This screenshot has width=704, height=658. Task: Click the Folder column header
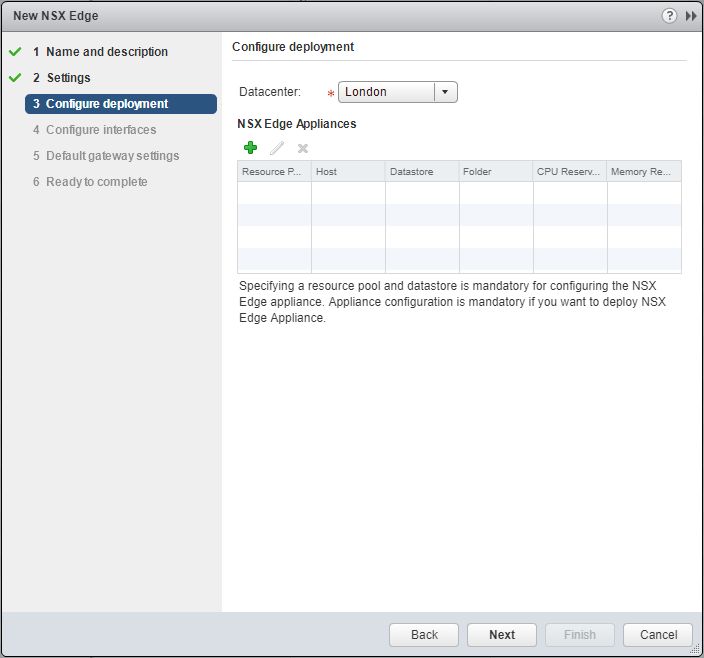click(x=495, y=172)
